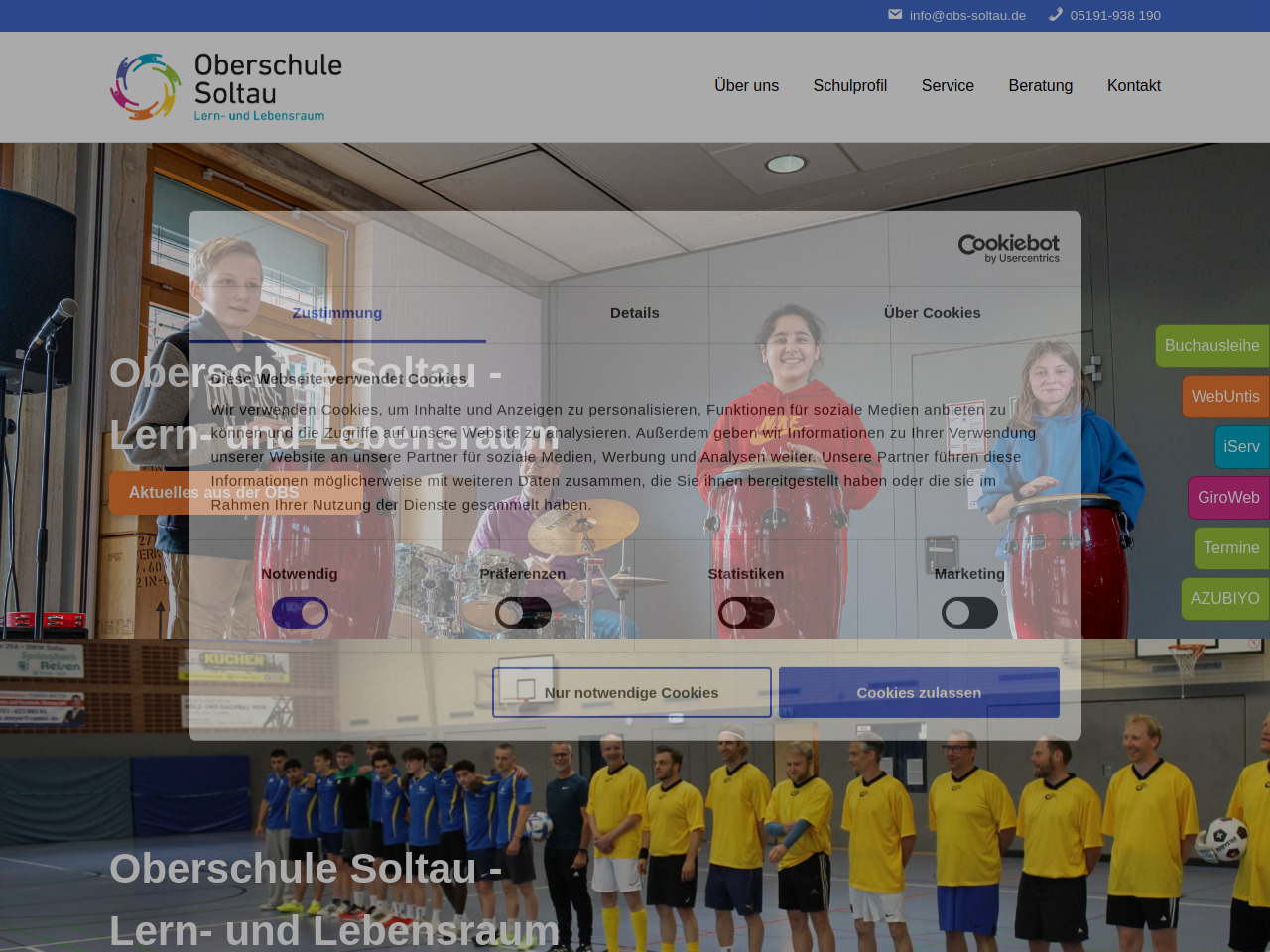This screenshot has width=1270, height=952.
Task: Open the Schulprofil navigation menu
Action: coord(849,86)
